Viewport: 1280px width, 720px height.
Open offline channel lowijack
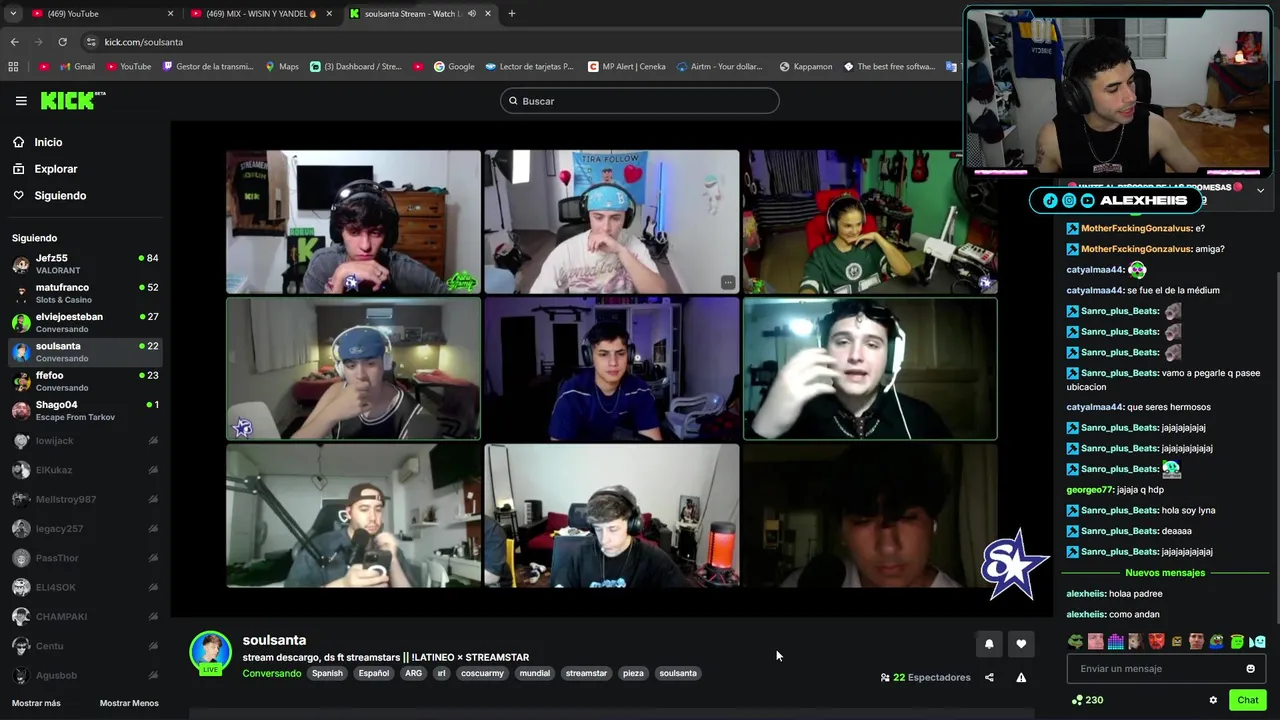85,440
